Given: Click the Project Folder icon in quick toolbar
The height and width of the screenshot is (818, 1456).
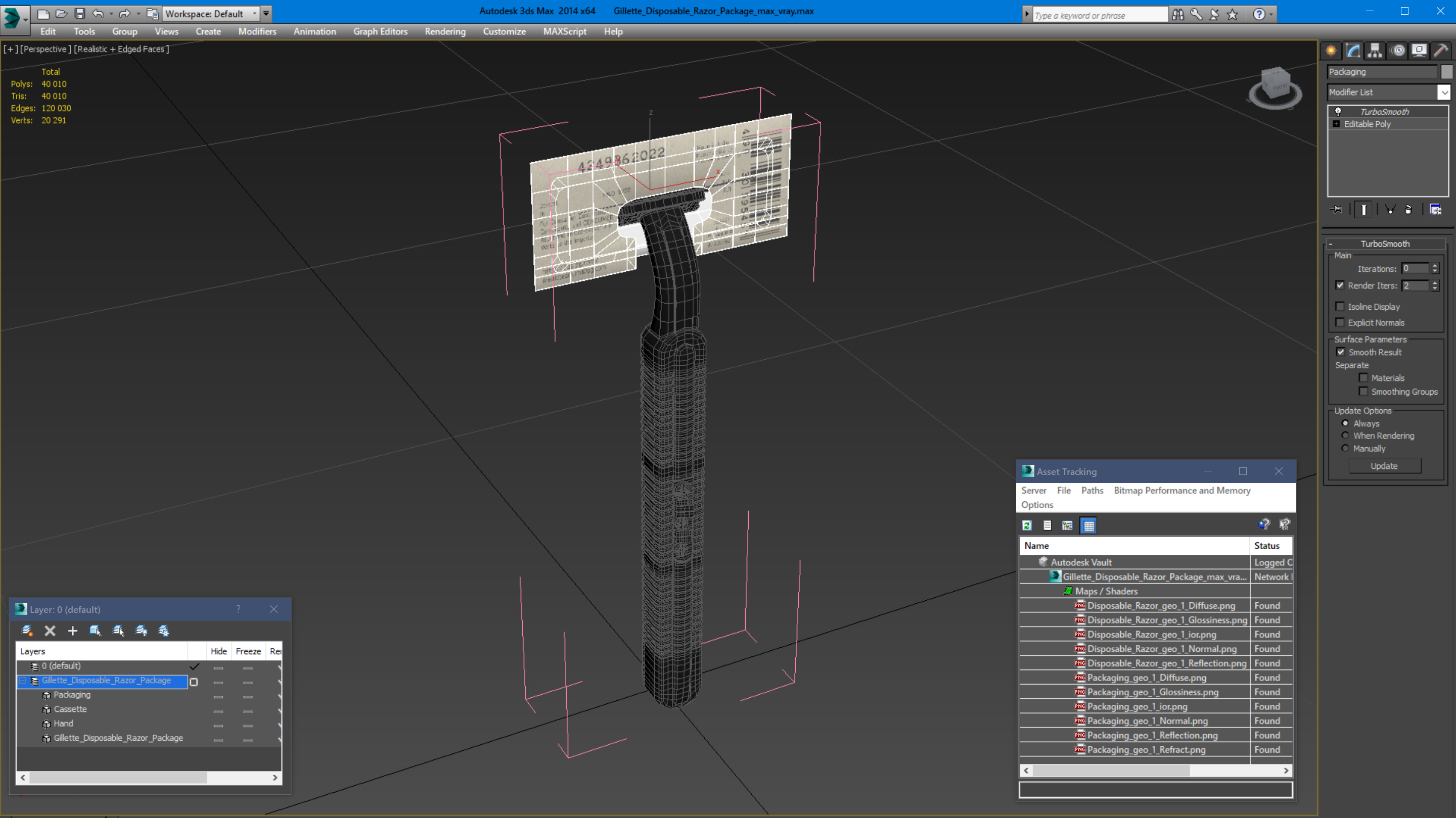Looking at the screenshot, I should [x=152, y=14].
